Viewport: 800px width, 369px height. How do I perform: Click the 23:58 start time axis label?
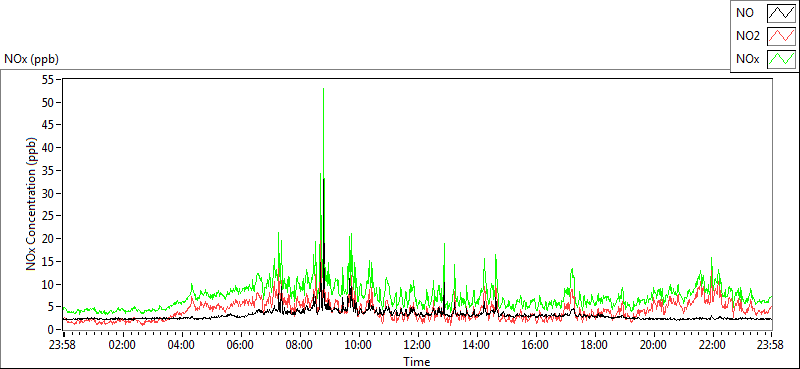[x=64, y=344]
